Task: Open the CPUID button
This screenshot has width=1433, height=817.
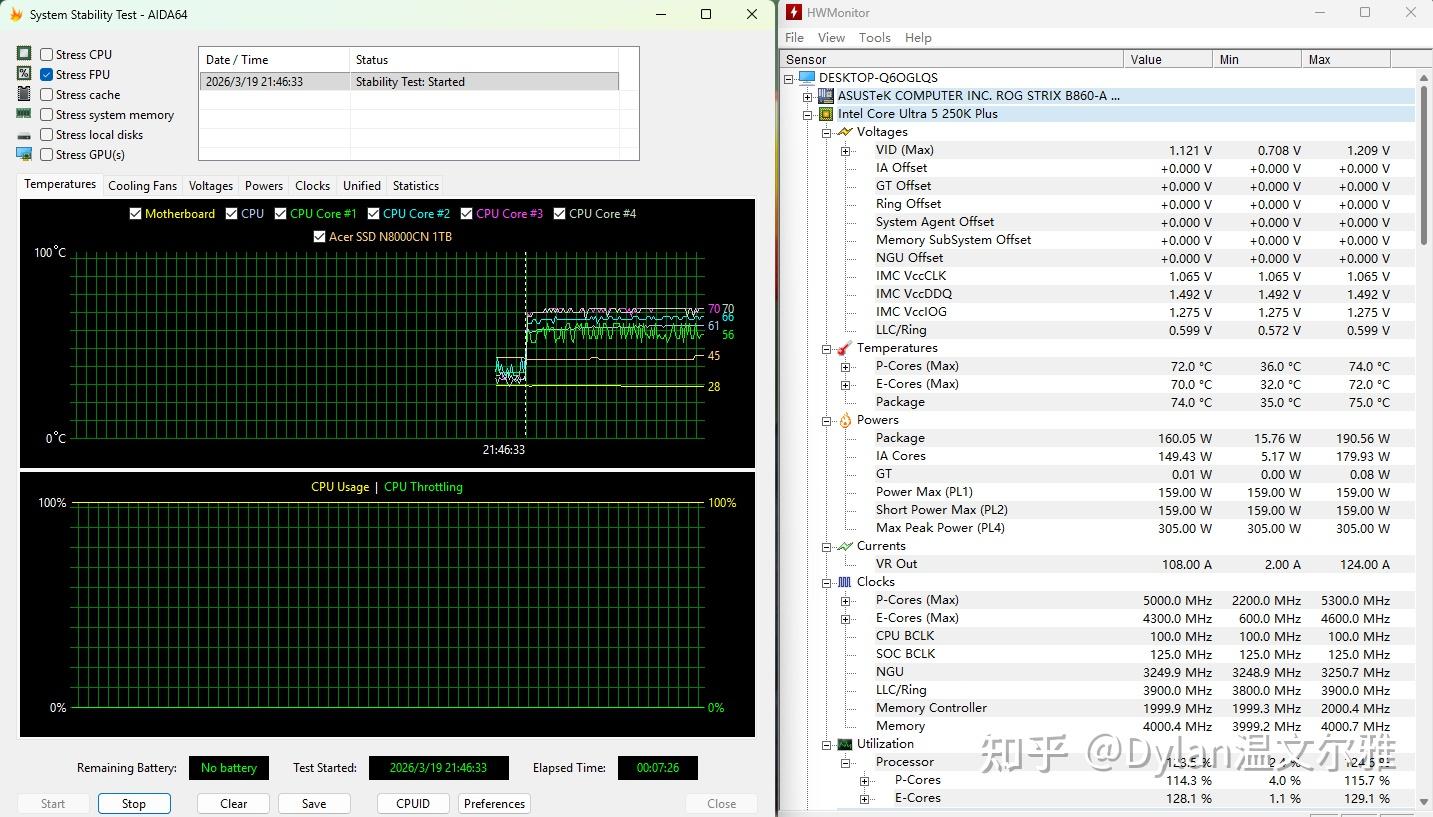Action: (413, 804)
